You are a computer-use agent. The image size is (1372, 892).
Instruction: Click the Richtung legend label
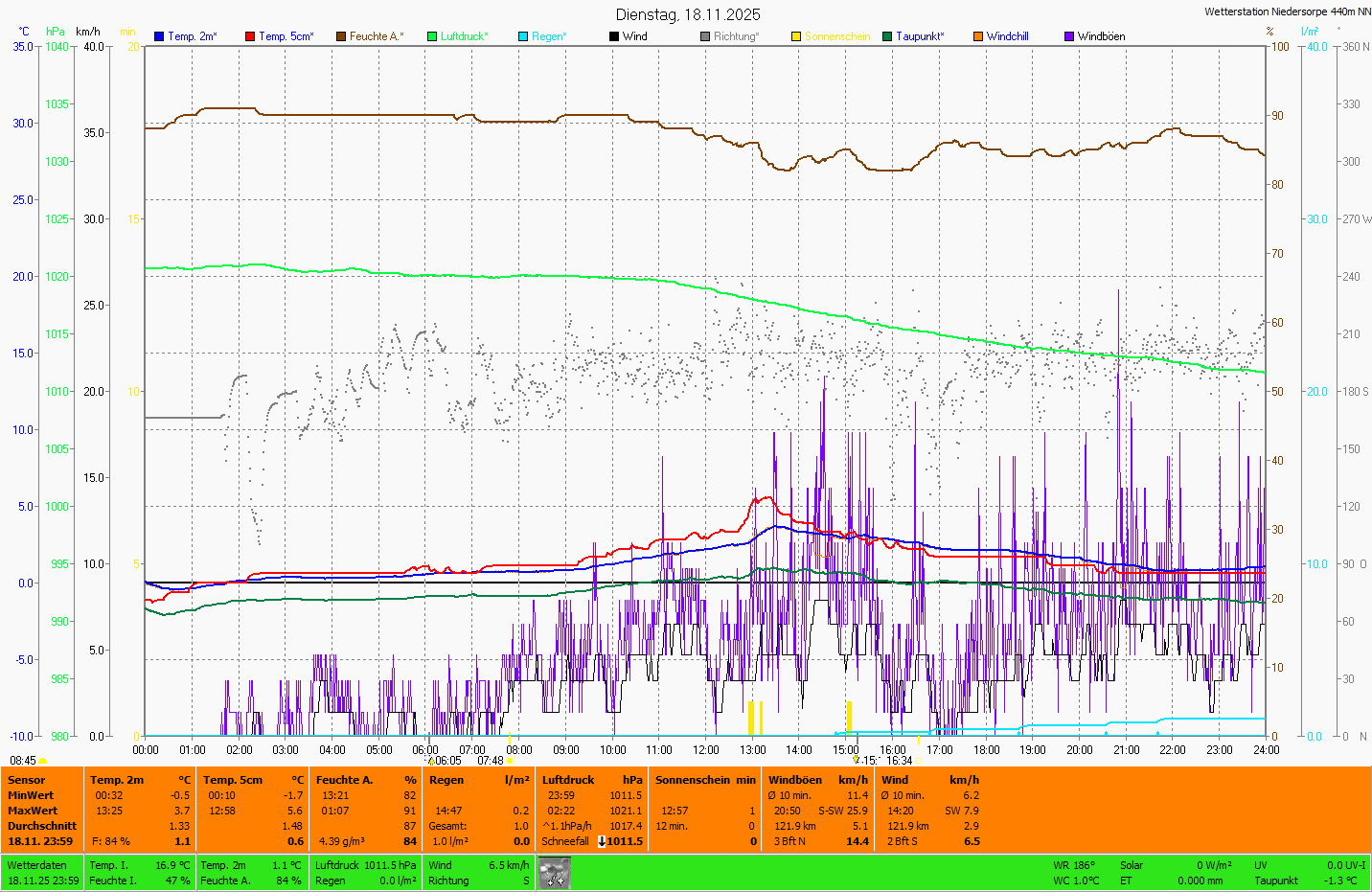735,36
